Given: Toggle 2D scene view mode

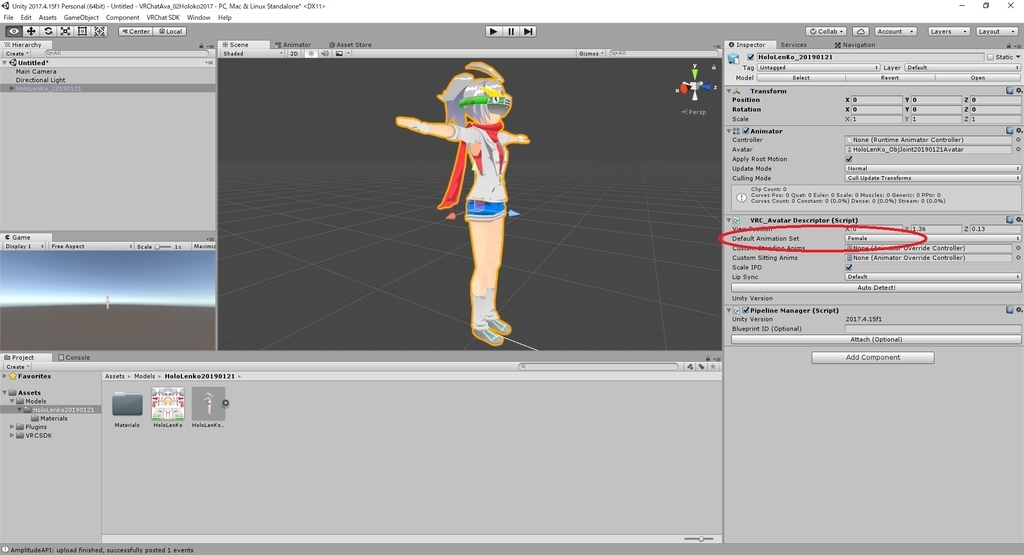Looking at the screenshot, I should (x=294, y=54).
